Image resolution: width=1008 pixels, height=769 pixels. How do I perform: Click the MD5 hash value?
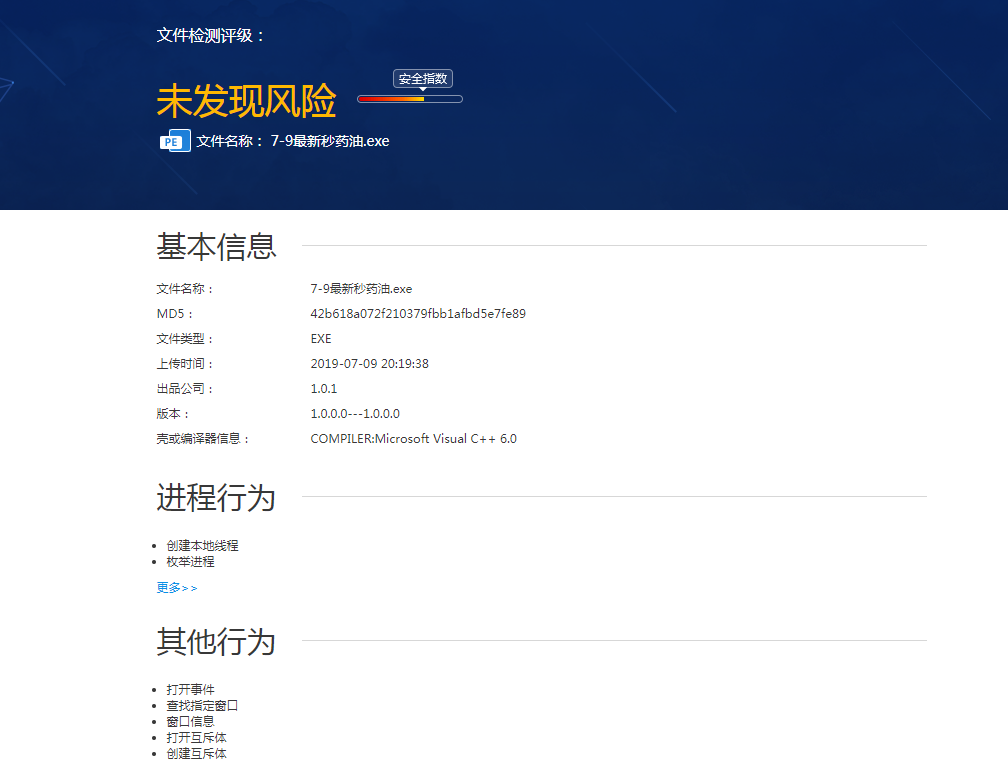pyautogui.click(x=418, y=314)
